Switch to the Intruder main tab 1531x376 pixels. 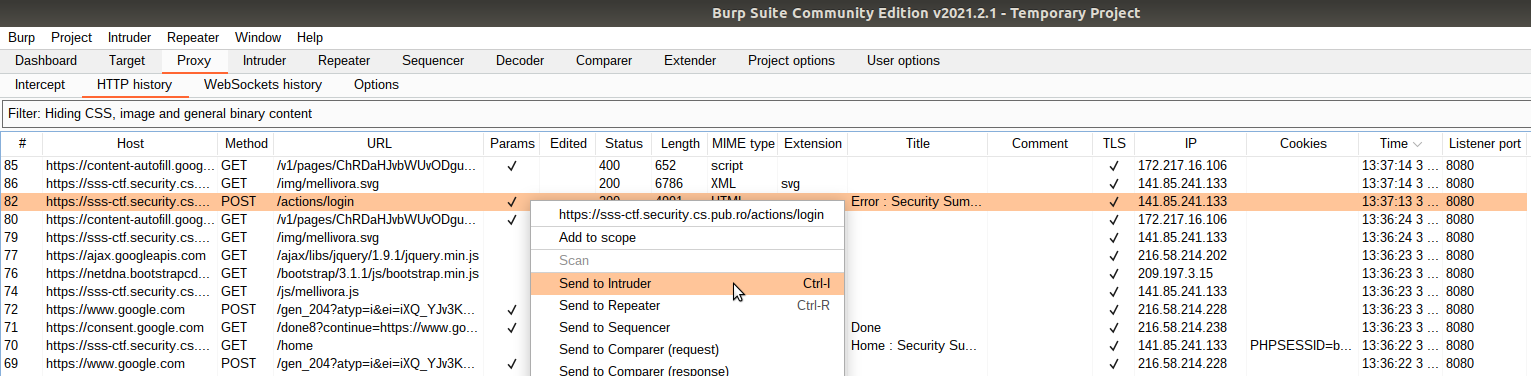pyautogui.click(x=264, y=61)
